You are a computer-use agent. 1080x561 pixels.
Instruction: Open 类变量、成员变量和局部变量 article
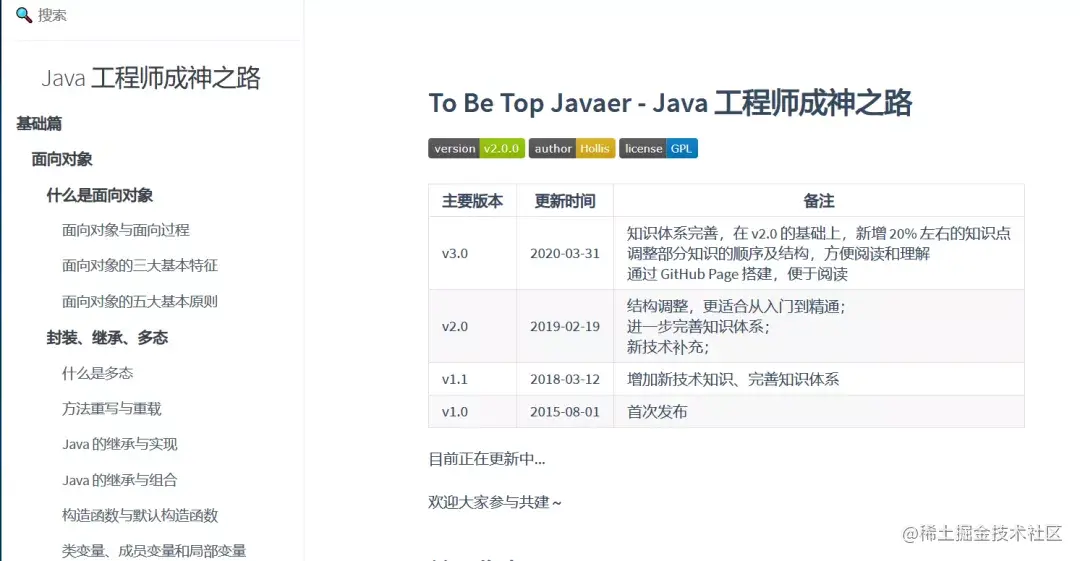coord(154,551)
